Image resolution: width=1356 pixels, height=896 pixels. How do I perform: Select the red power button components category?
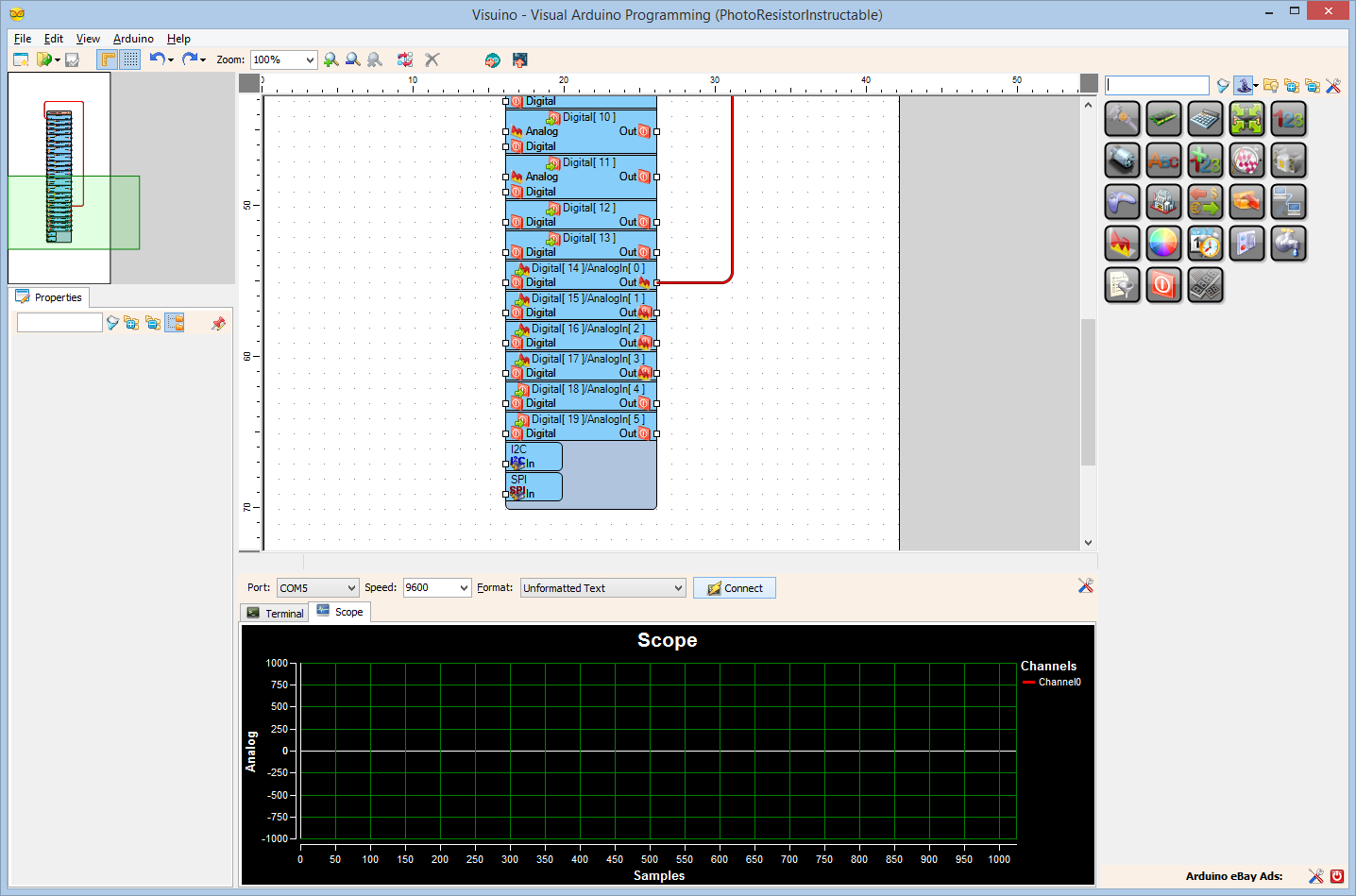1163,284
